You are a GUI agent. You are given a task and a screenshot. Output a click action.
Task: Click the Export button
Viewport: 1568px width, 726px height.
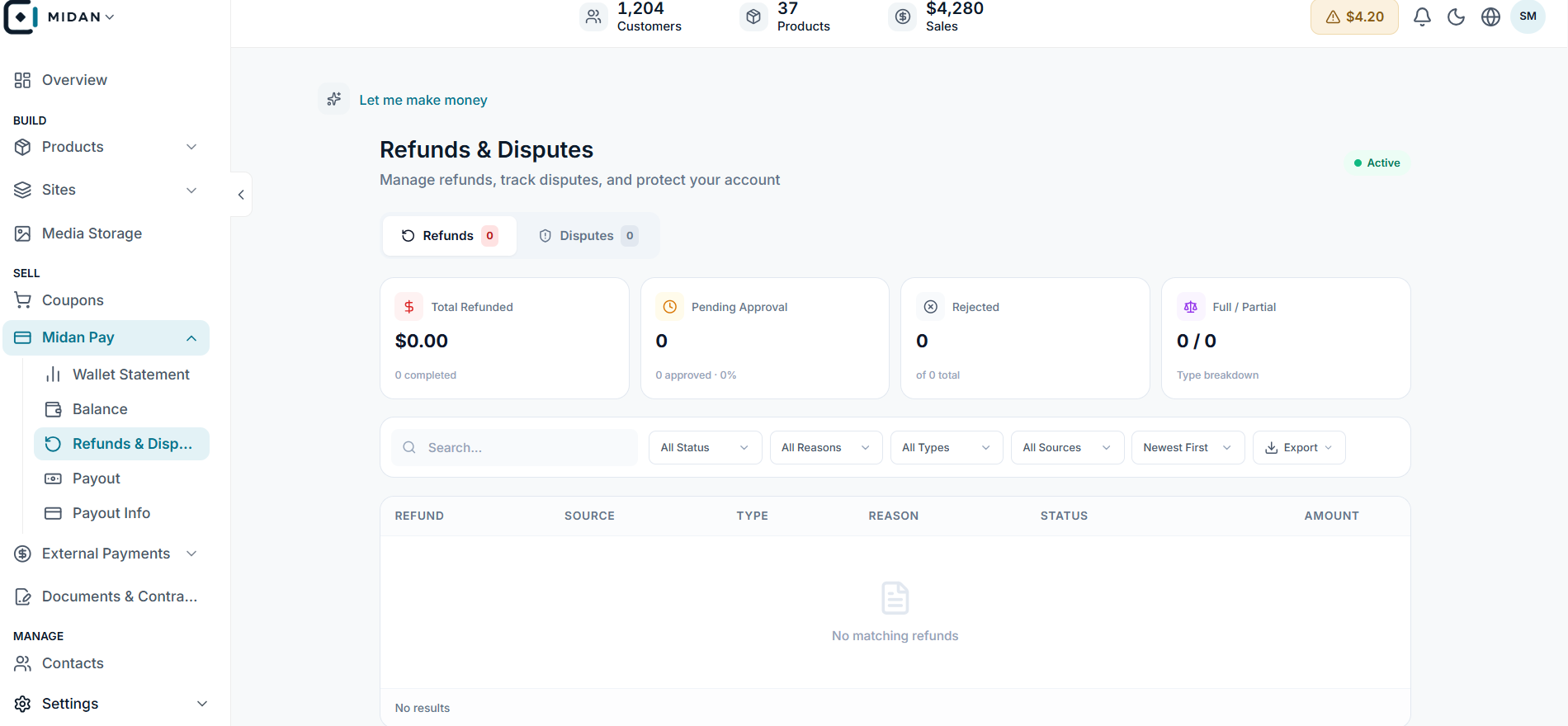click(x=1299, y=447)
